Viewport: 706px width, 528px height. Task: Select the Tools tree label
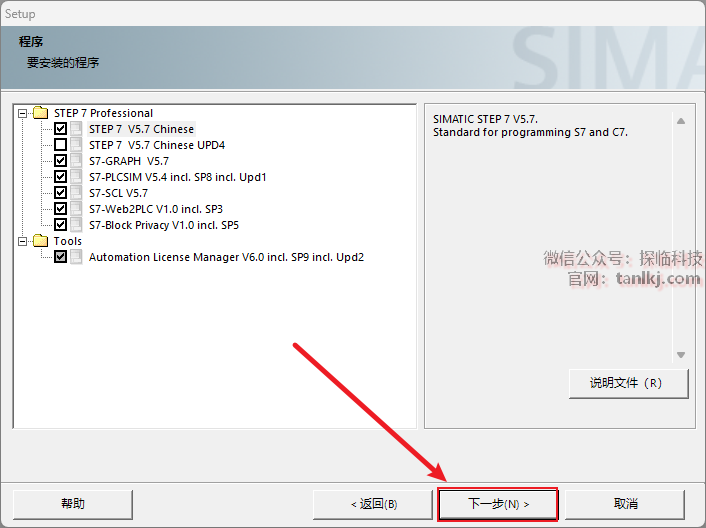pyautogui.click(x=68, y=241)
